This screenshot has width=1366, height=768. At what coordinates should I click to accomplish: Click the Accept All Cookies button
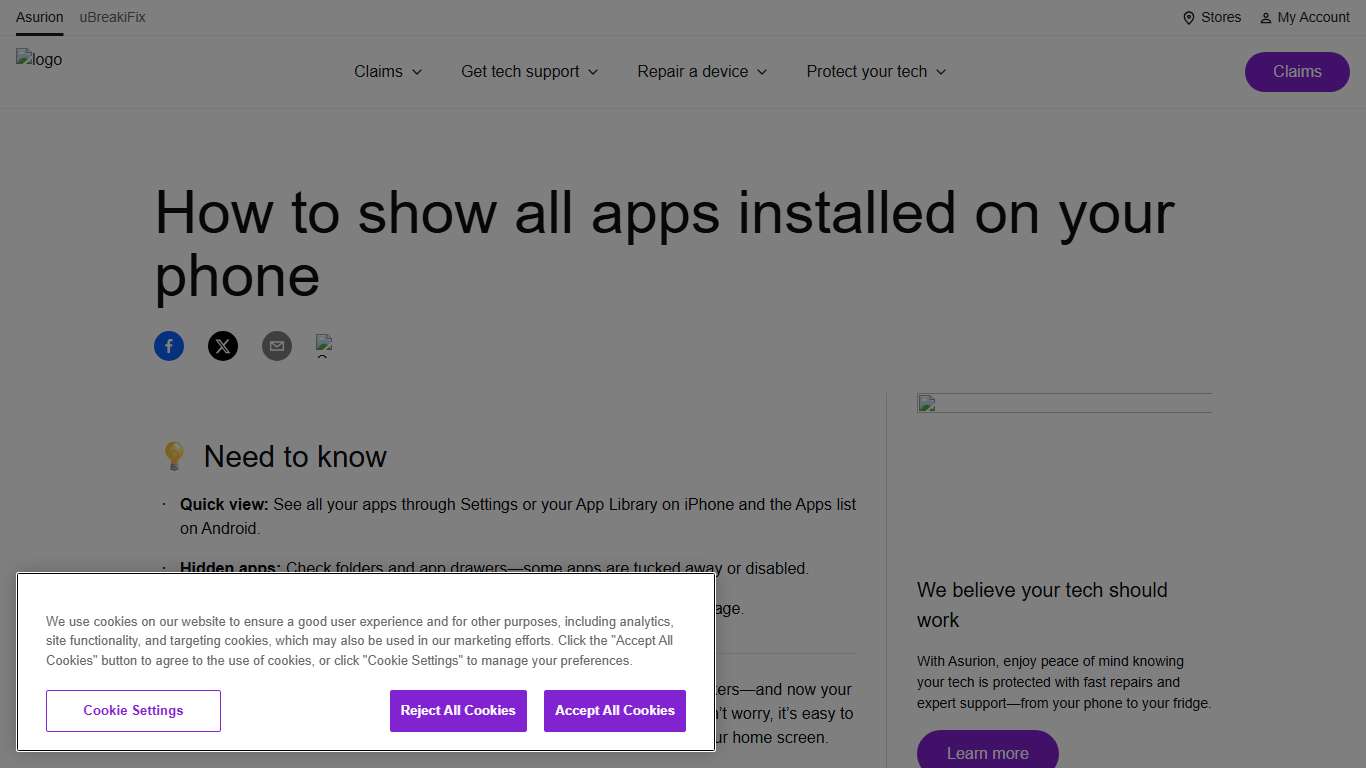614,710
